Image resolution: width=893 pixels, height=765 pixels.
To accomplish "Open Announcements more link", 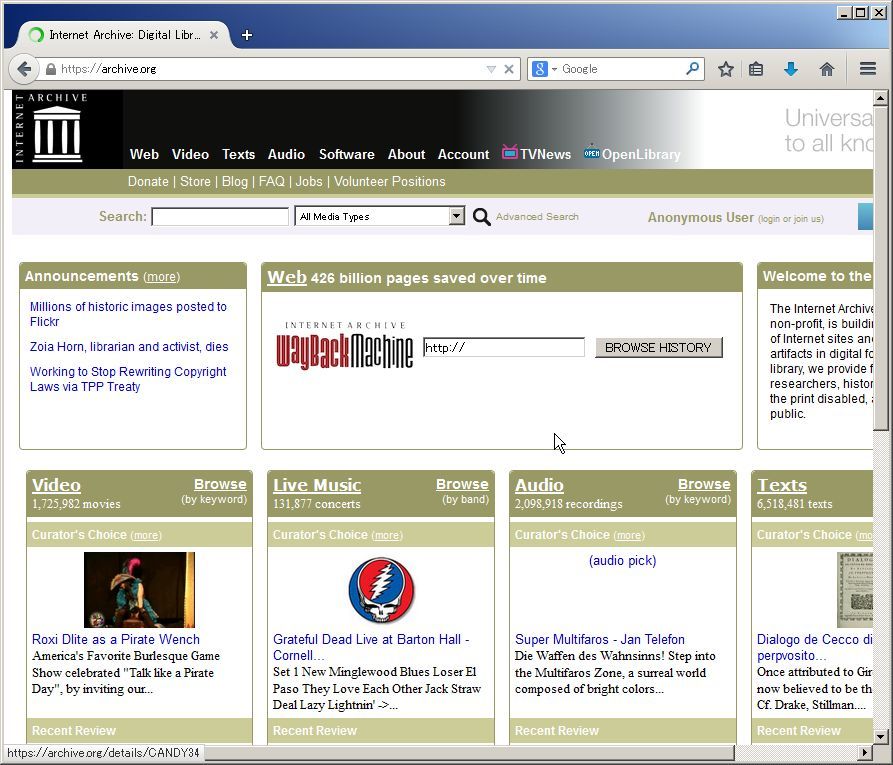I will pos(162,277).
